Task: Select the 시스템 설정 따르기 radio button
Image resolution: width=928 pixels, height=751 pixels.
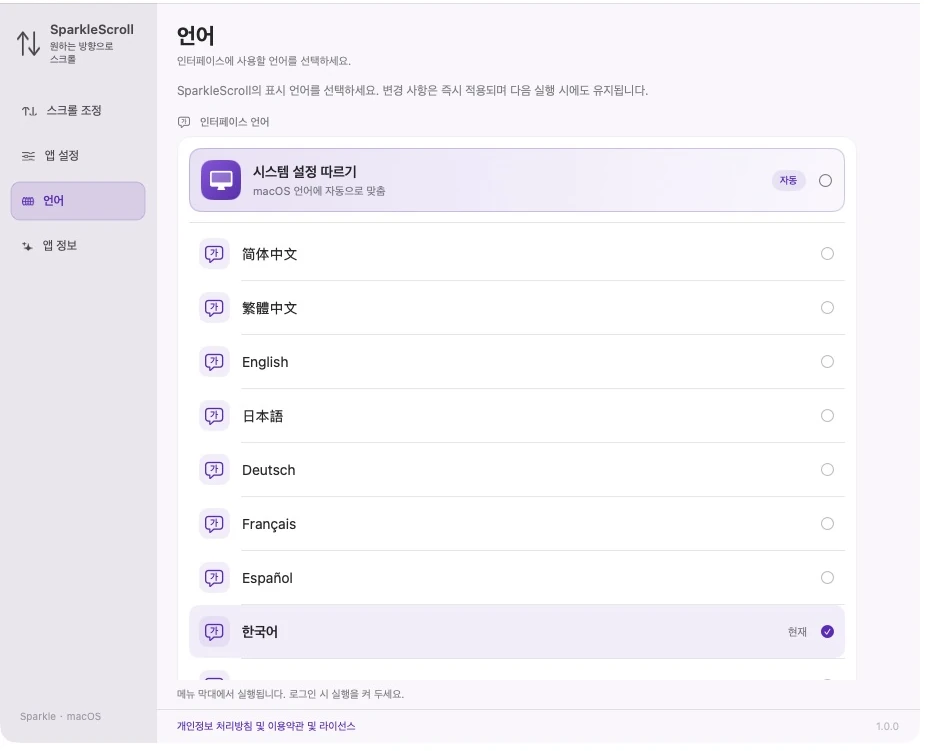Action: (x=826, y=181)
